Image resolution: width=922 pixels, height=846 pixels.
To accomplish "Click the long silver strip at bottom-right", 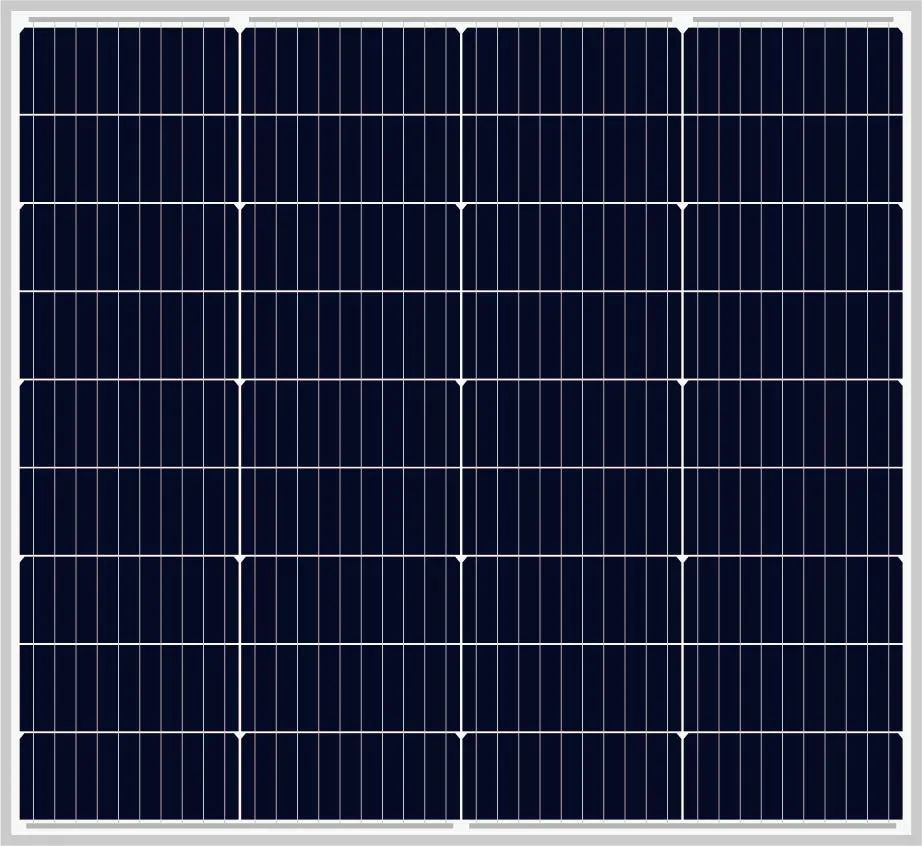I will 682,826.
